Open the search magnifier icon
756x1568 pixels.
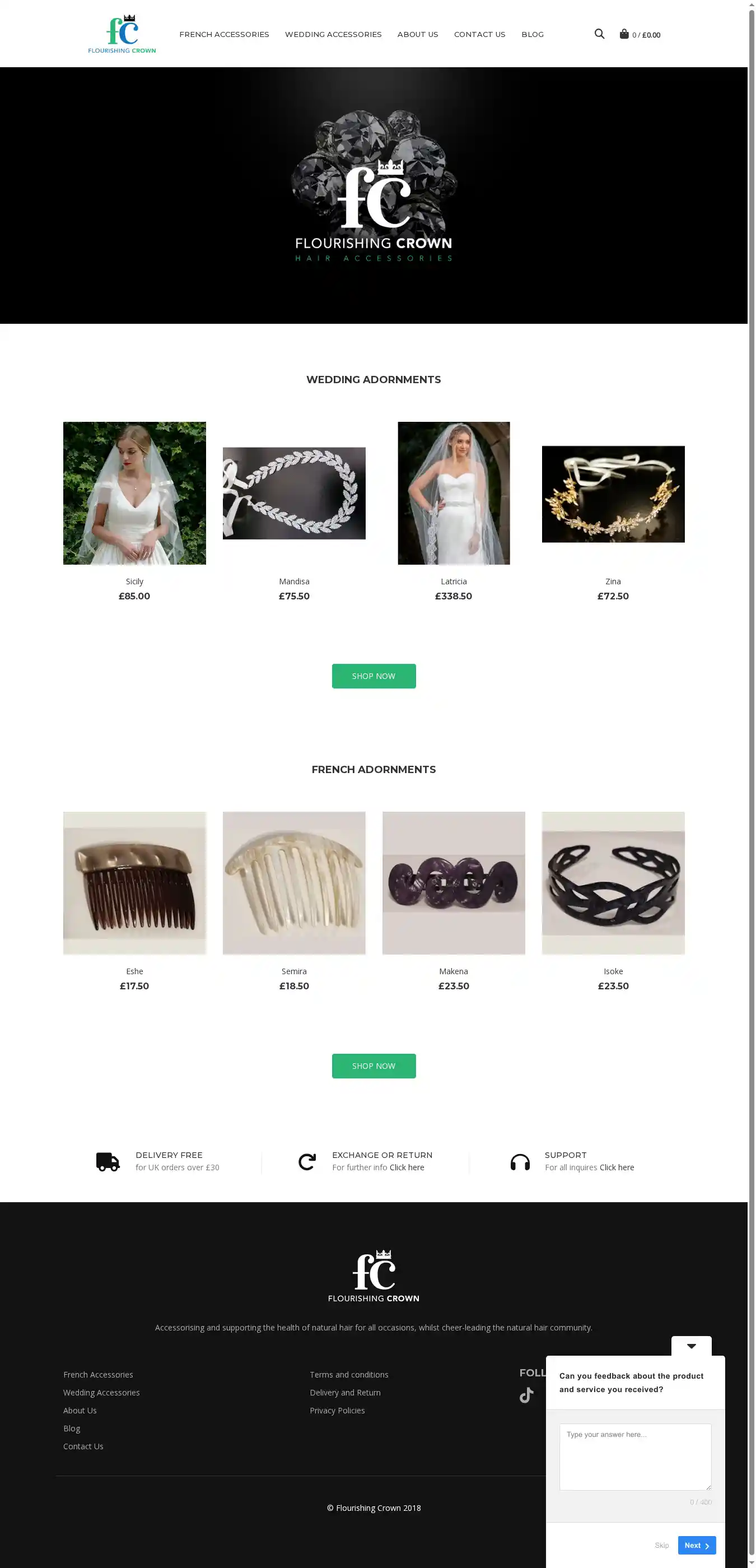[599, 34]
